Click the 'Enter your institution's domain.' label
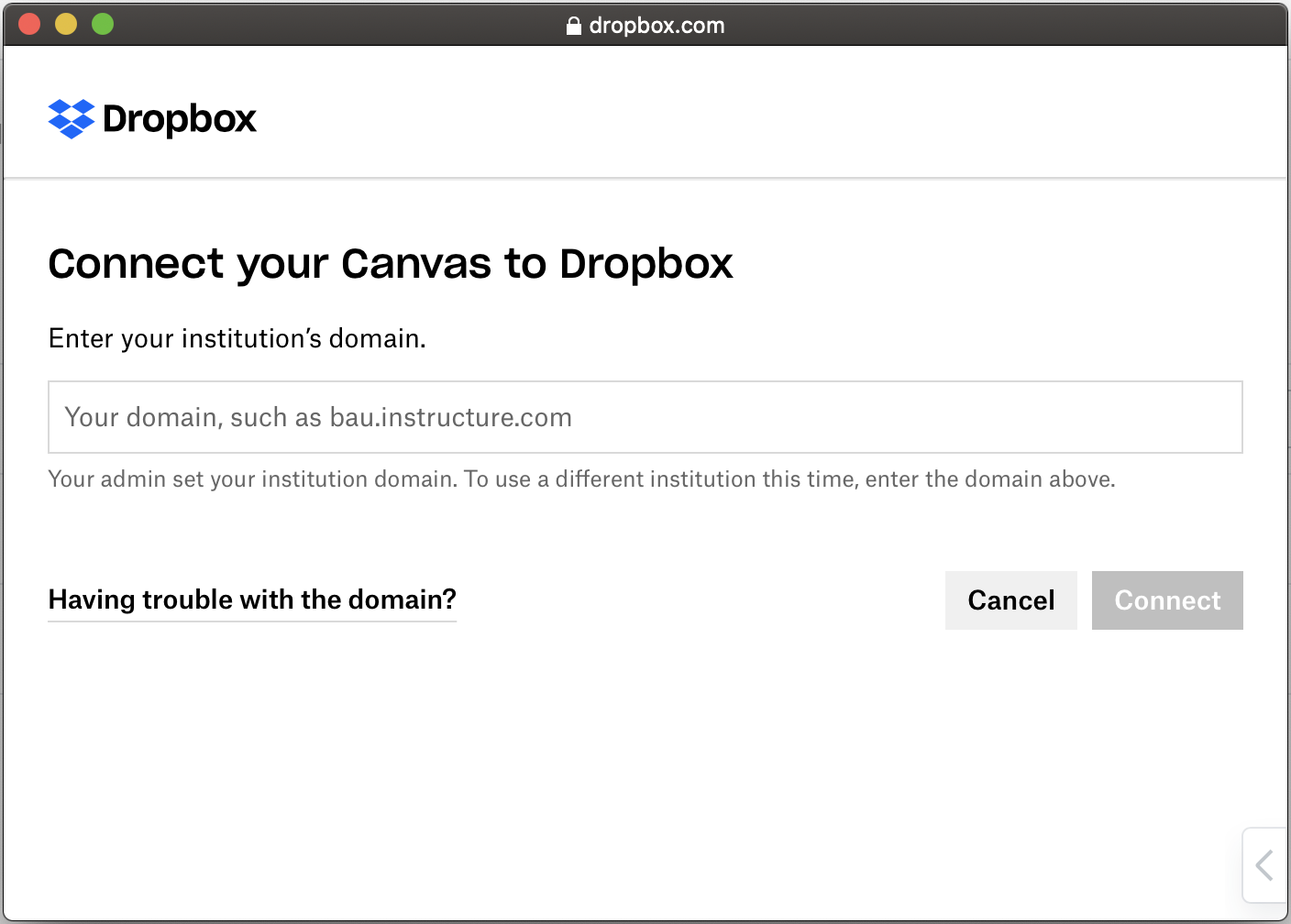This screenshot has width=1291, height=924. (237, 338)
